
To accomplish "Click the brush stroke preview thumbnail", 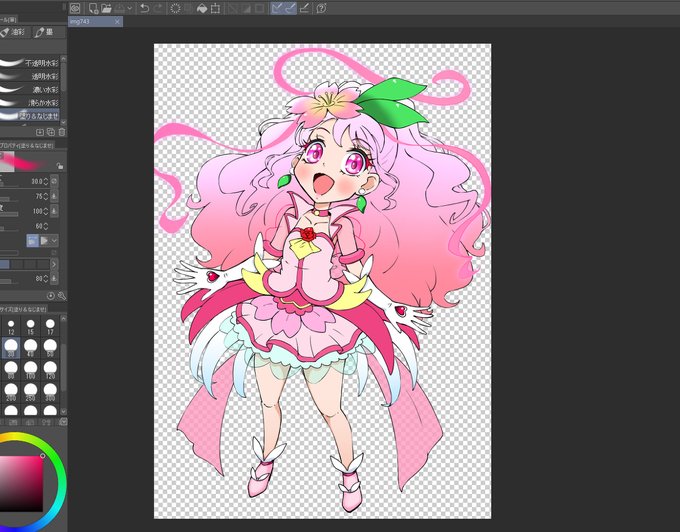I will [24, 161].
